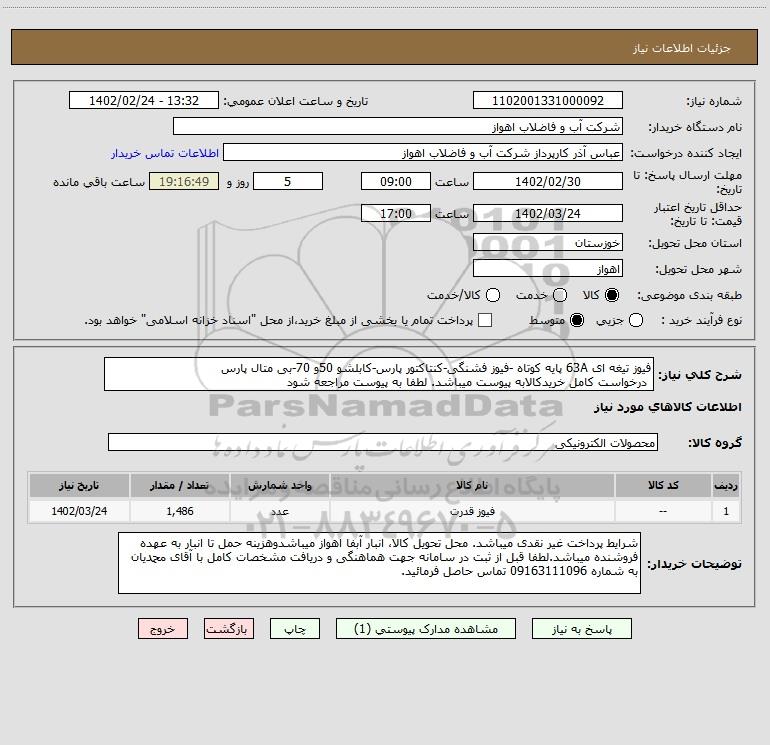Screen dimensions: 770x745
Task: Click the quantity cell 1,486
Action: pos(180,511)
